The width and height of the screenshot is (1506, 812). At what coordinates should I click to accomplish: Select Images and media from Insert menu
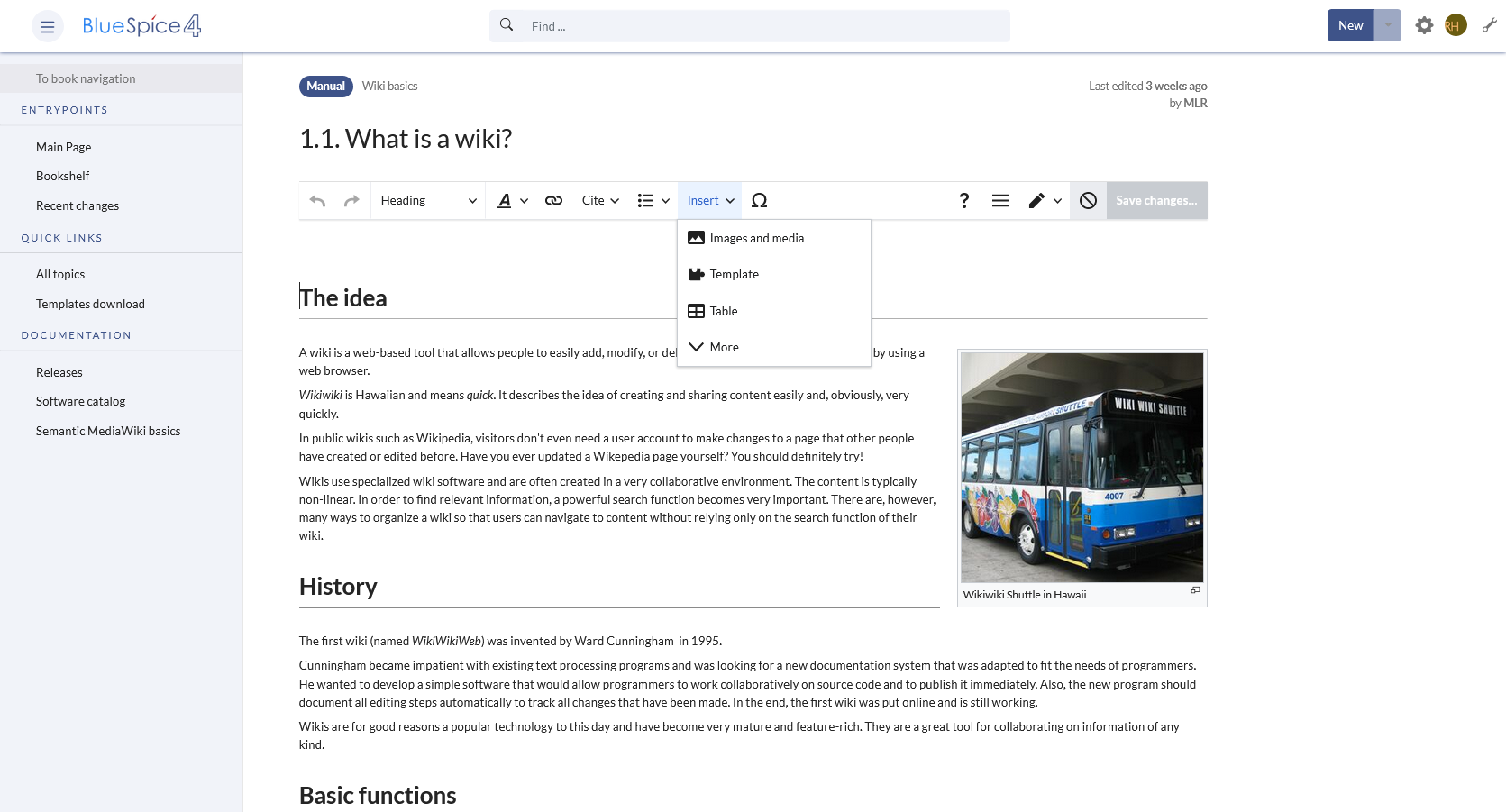click(756, 239)
